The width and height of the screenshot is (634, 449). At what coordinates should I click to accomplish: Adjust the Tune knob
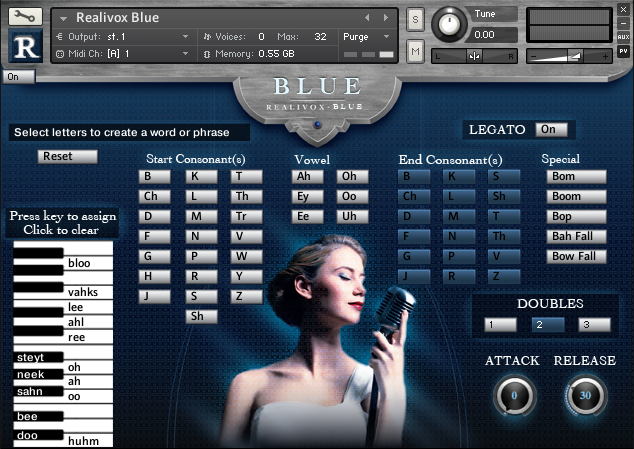(449, 24)
